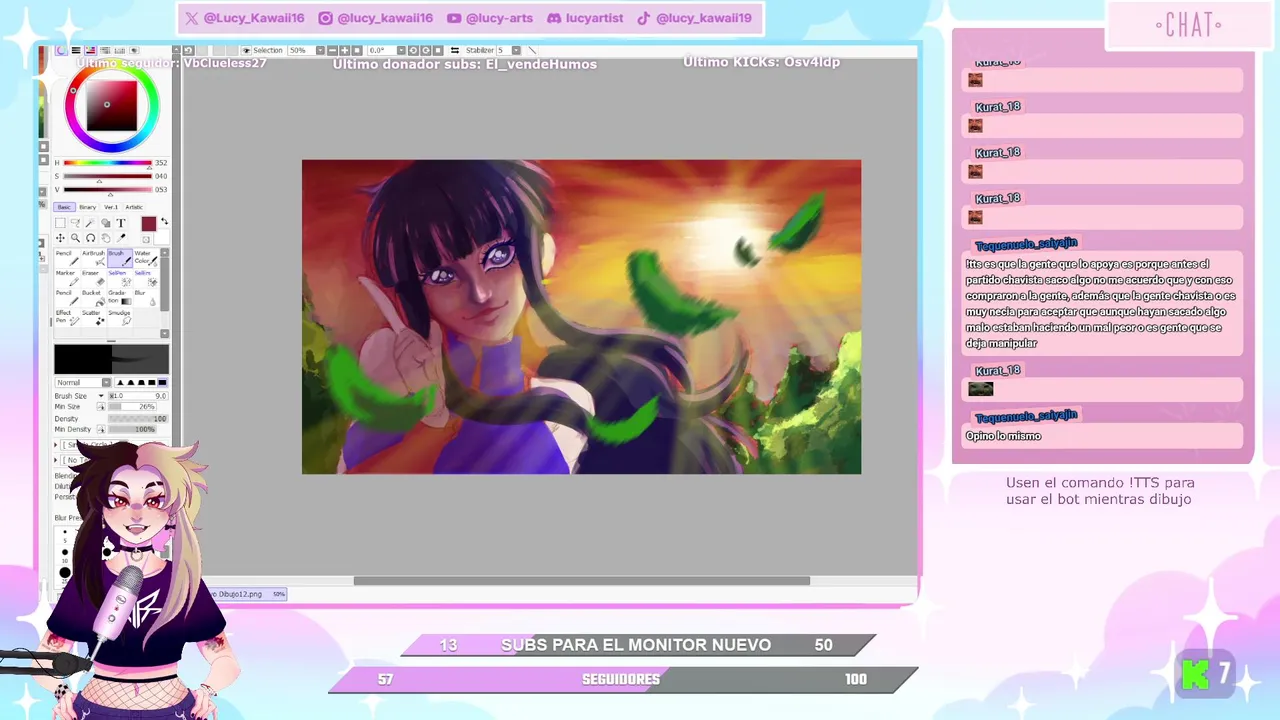Select the Dibujo12.png document tab

click(246, 594)
